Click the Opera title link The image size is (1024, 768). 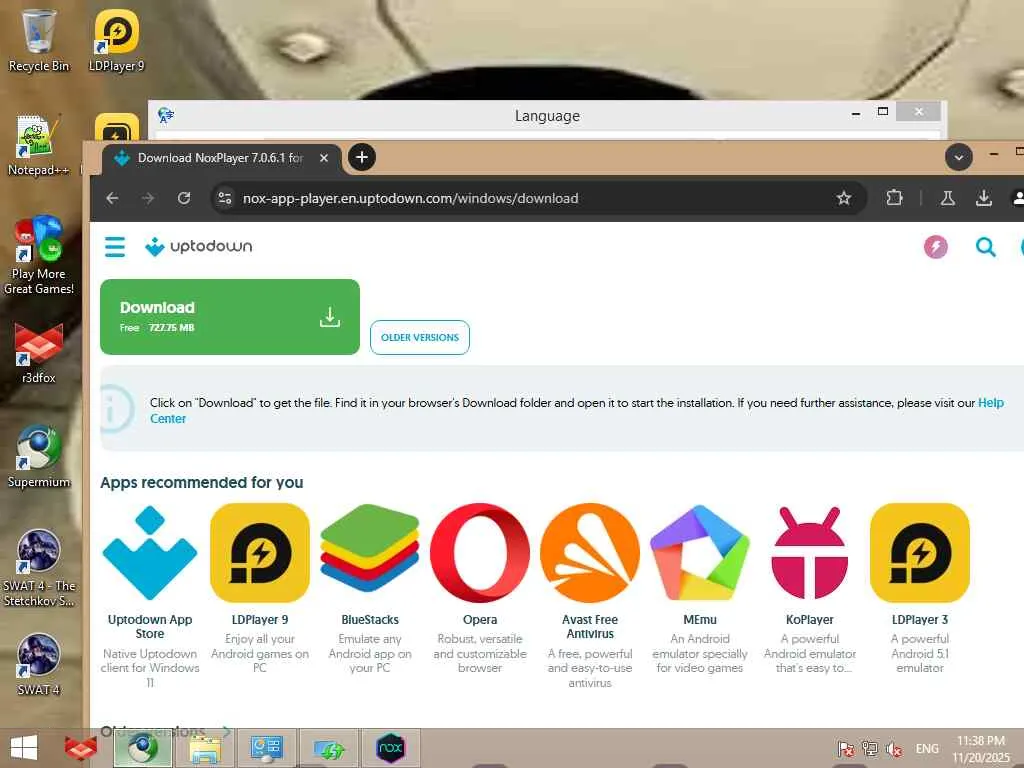click(x=480, y=620)
